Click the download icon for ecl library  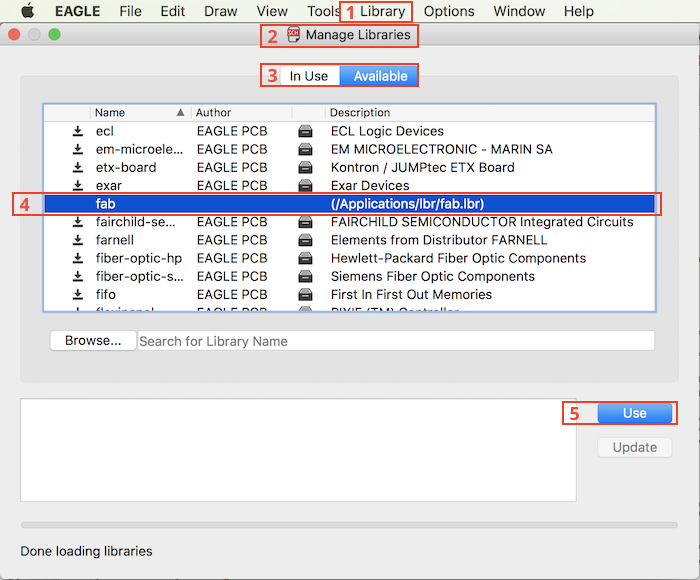point(78,131)
